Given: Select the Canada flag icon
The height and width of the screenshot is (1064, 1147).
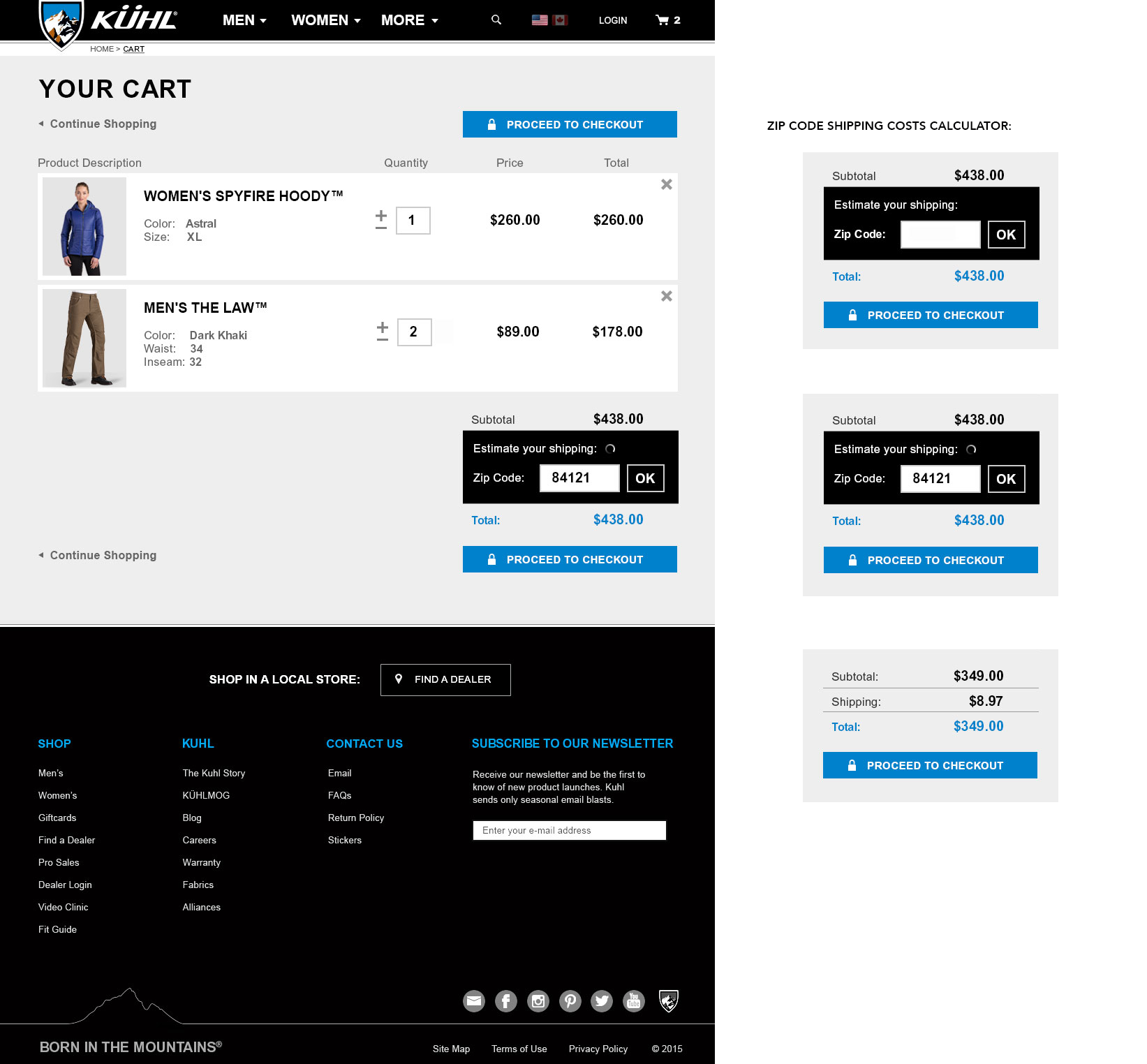Looking at the screenshot, I should pos(561,20).
